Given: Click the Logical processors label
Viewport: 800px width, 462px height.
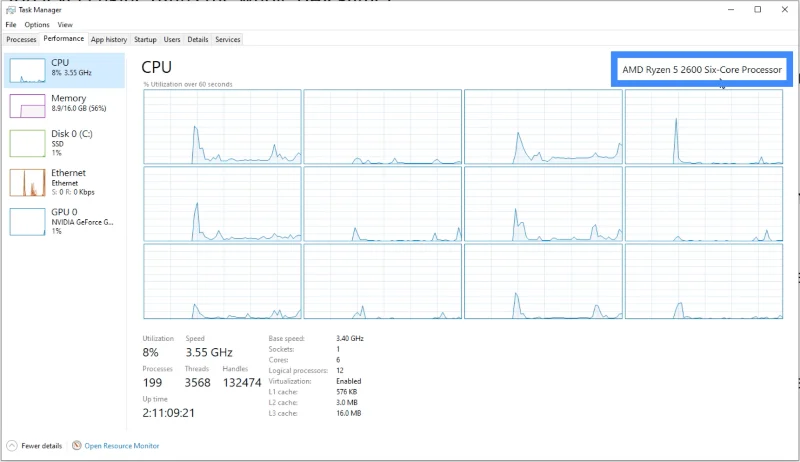Looking at the screenshot, I should (298, 370).
